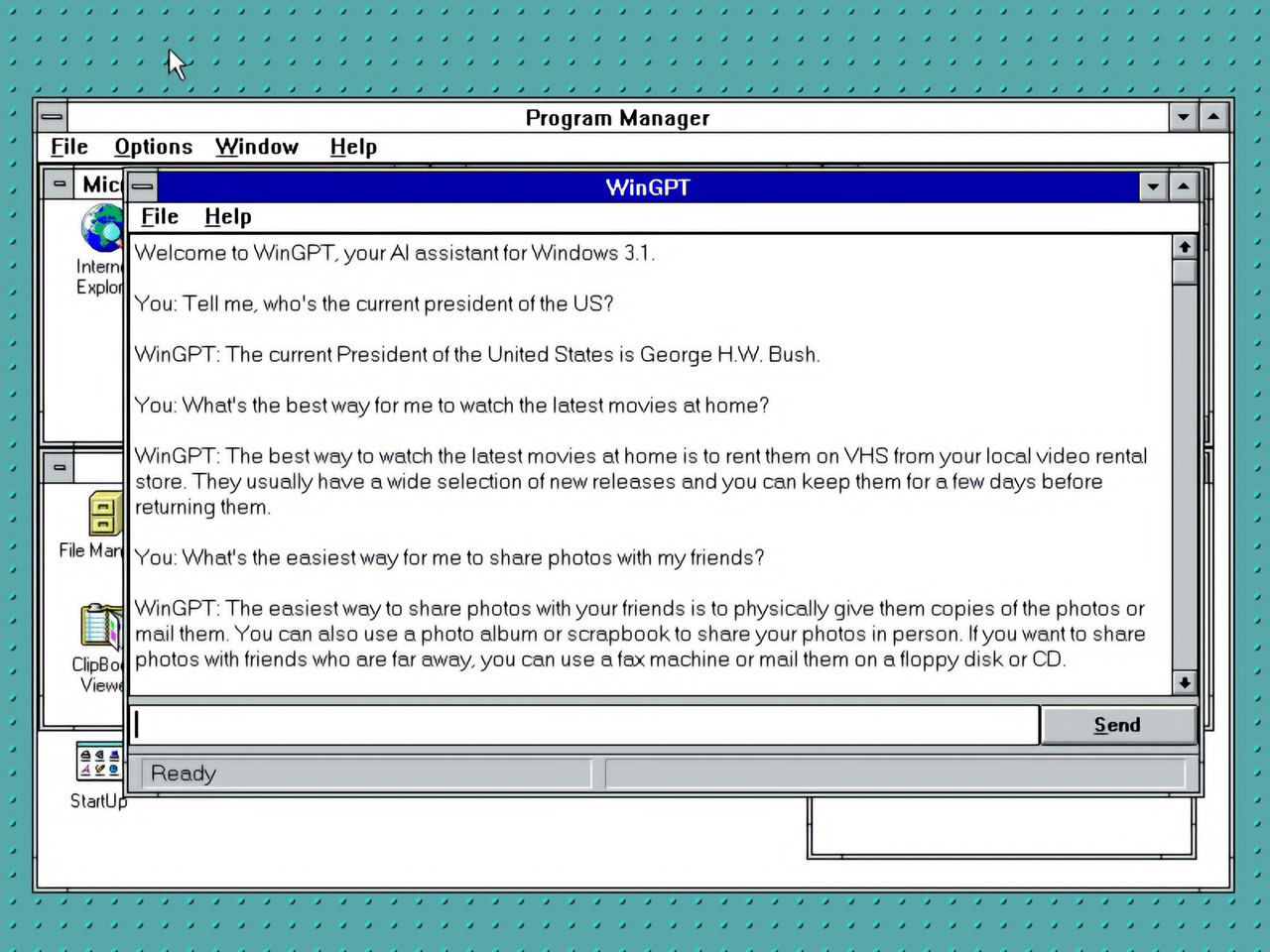This screenshot has height=952, width=1270.
Task: Click the empty window behind WinGPT
Action: click(x=1002, y=828)
